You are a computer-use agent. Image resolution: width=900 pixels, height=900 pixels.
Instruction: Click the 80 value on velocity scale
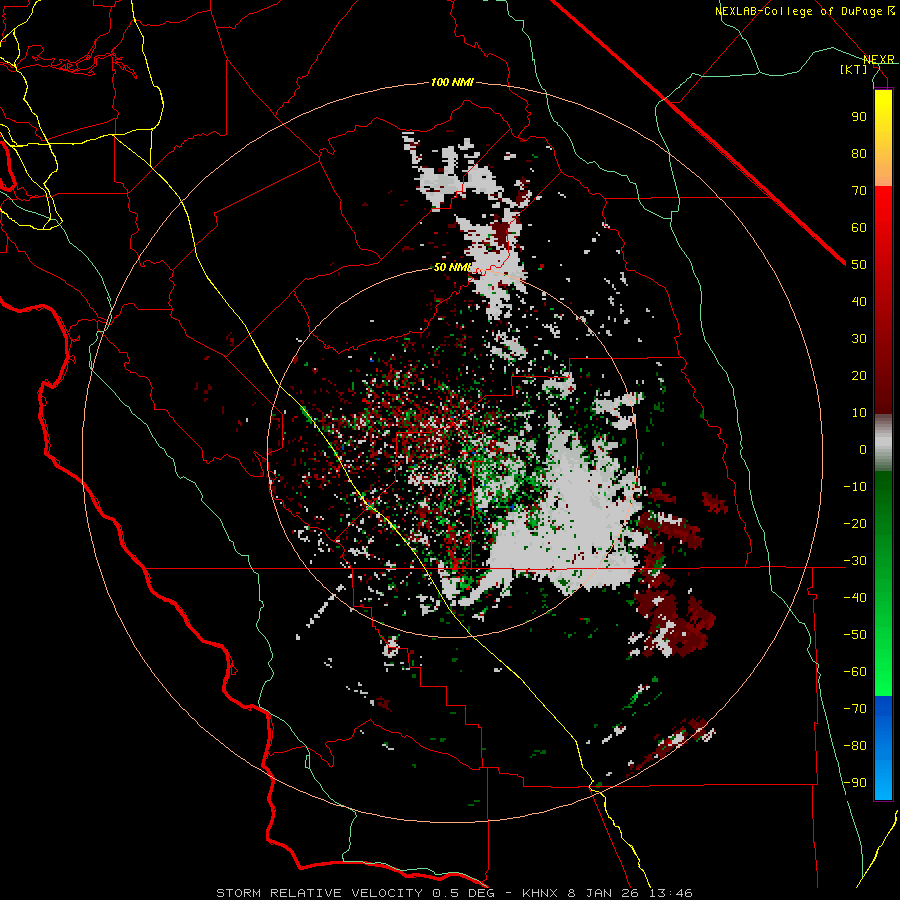pyautogui.click(x=859, y=153)
